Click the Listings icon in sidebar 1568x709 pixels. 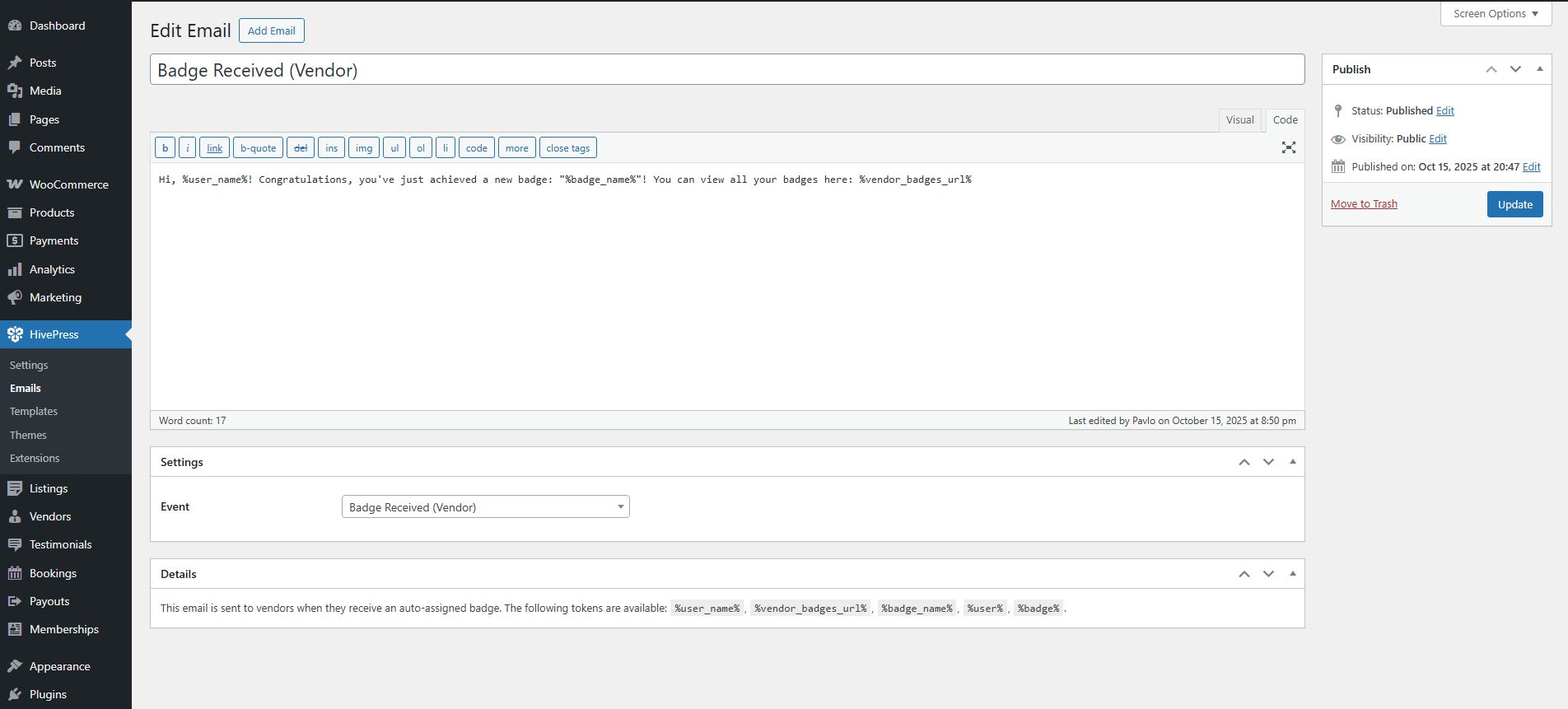[15, 488]
